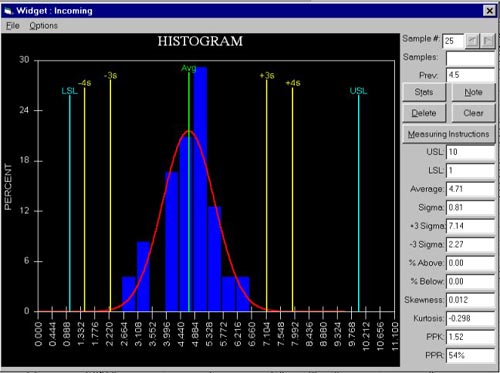Viewport: 500px width, 373px height.
Task: Click the Sigma value field
Action: [470, 208]
